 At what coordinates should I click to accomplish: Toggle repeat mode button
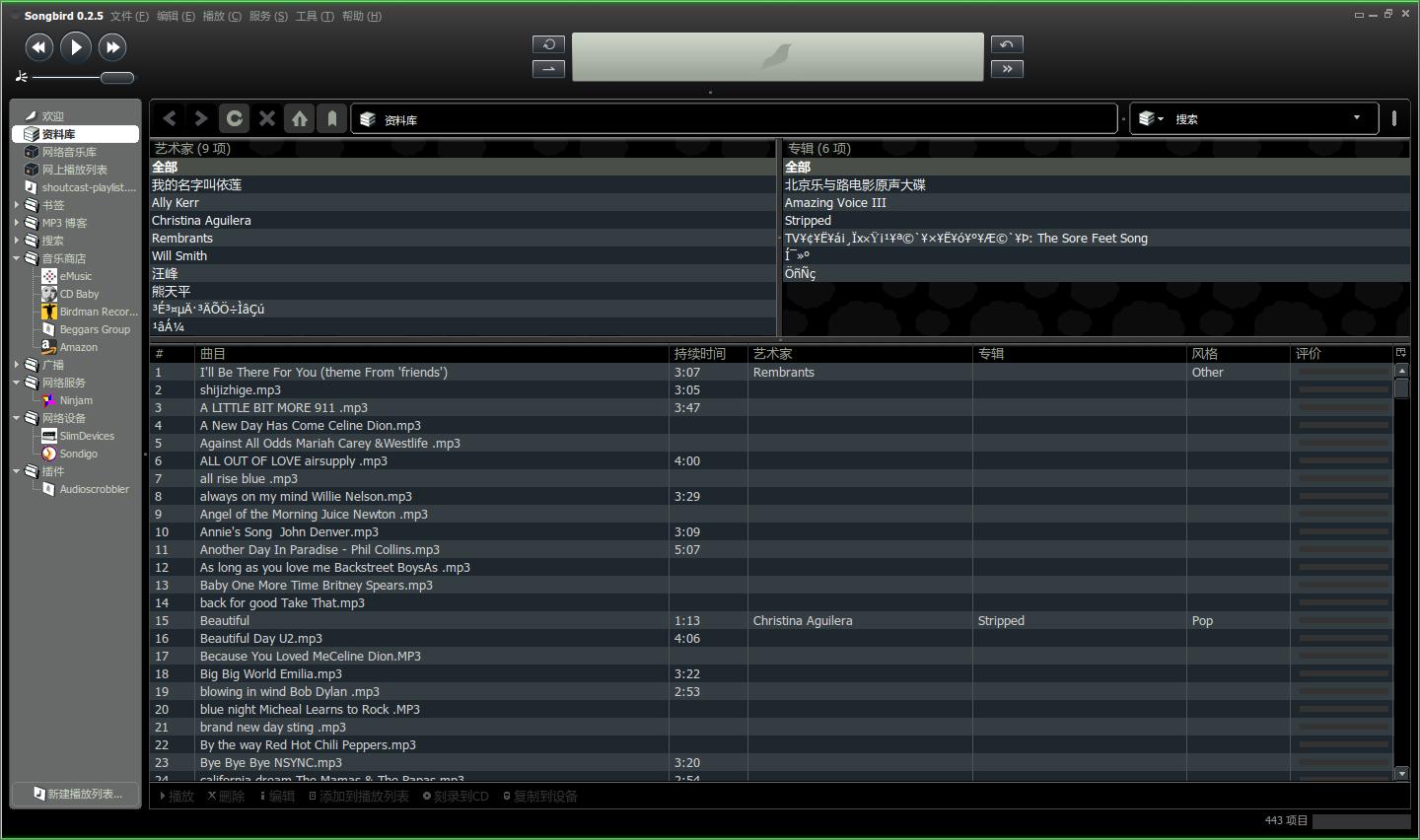tap(548, 44)
